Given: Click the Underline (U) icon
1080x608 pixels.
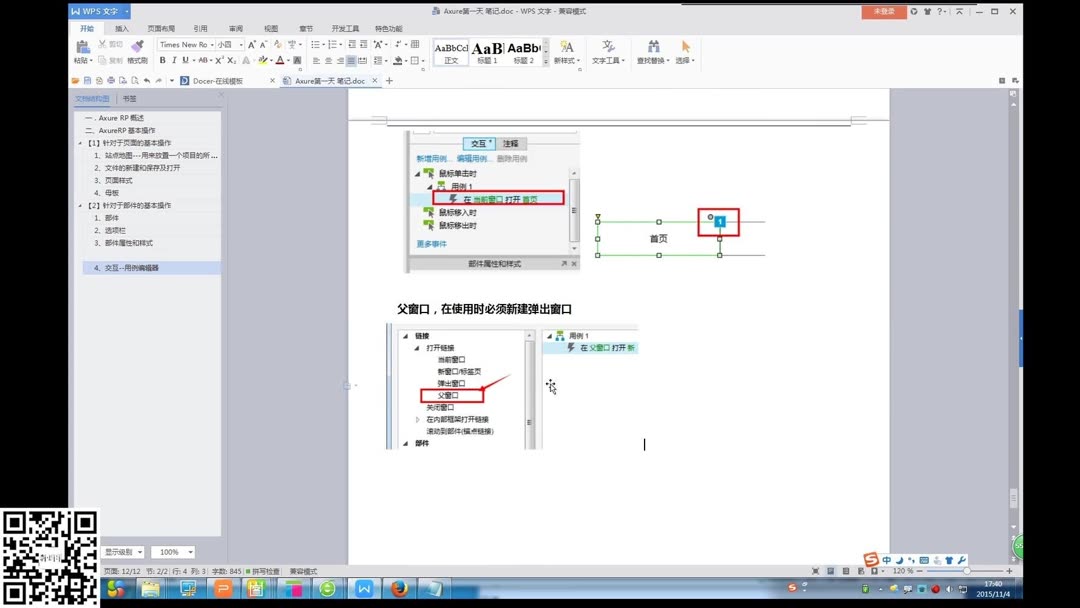Looking at the screenshot, I should (184, 60).
